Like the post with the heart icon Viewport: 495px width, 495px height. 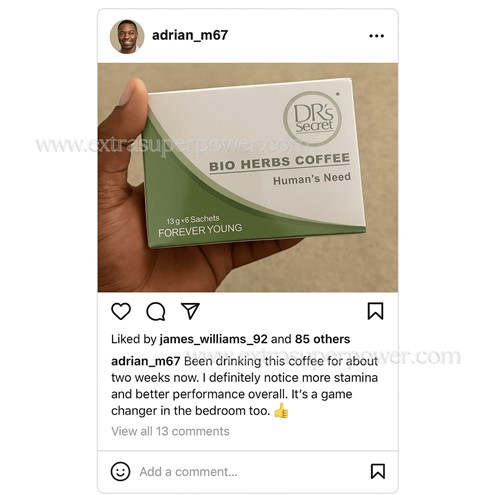pos(121,311)
